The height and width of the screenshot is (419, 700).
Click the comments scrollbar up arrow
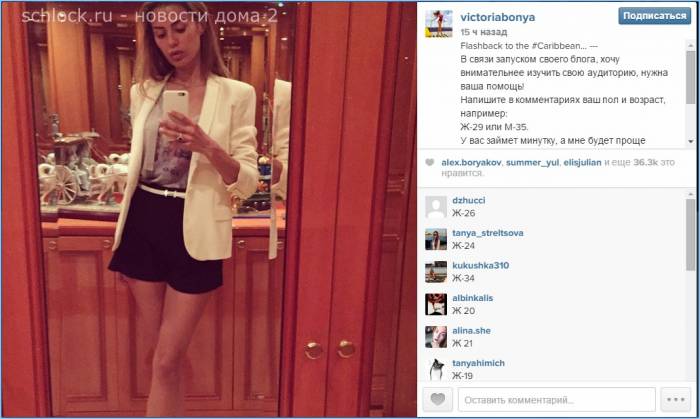point(691,195)
